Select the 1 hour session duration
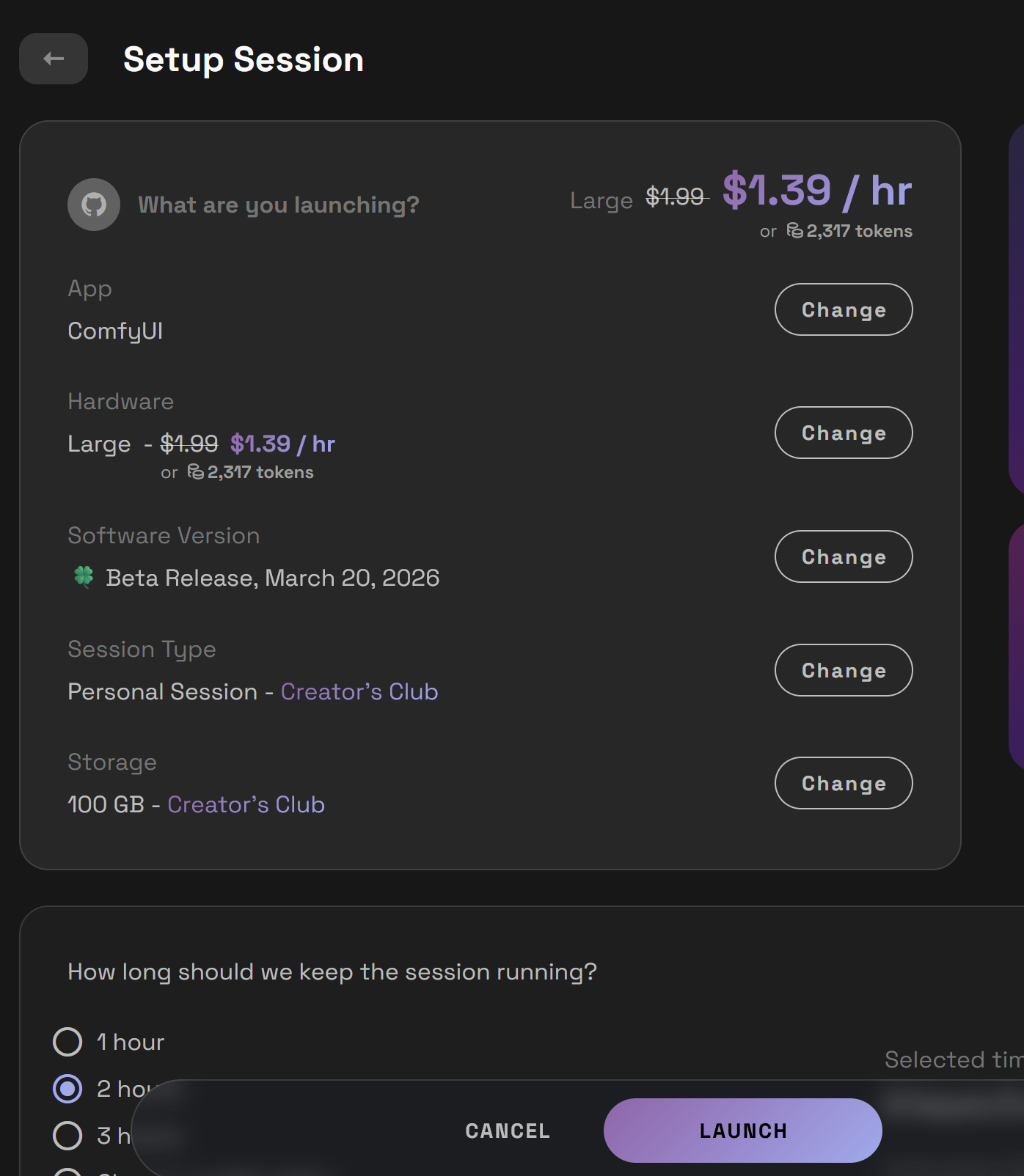The image size is (1024, 1176). click(67, 1042)
